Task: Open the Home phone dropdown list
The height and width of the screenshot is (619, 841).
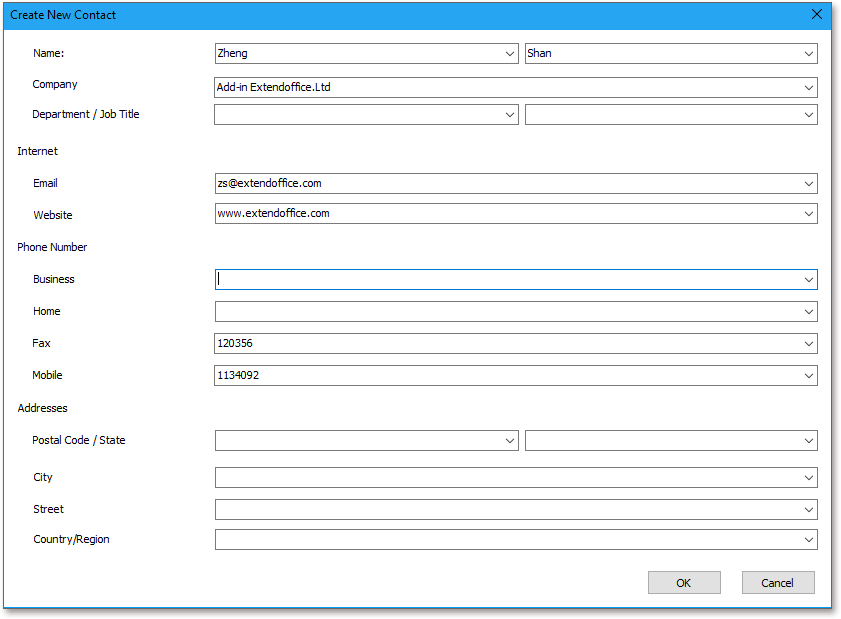Action: tap(808, 311)
